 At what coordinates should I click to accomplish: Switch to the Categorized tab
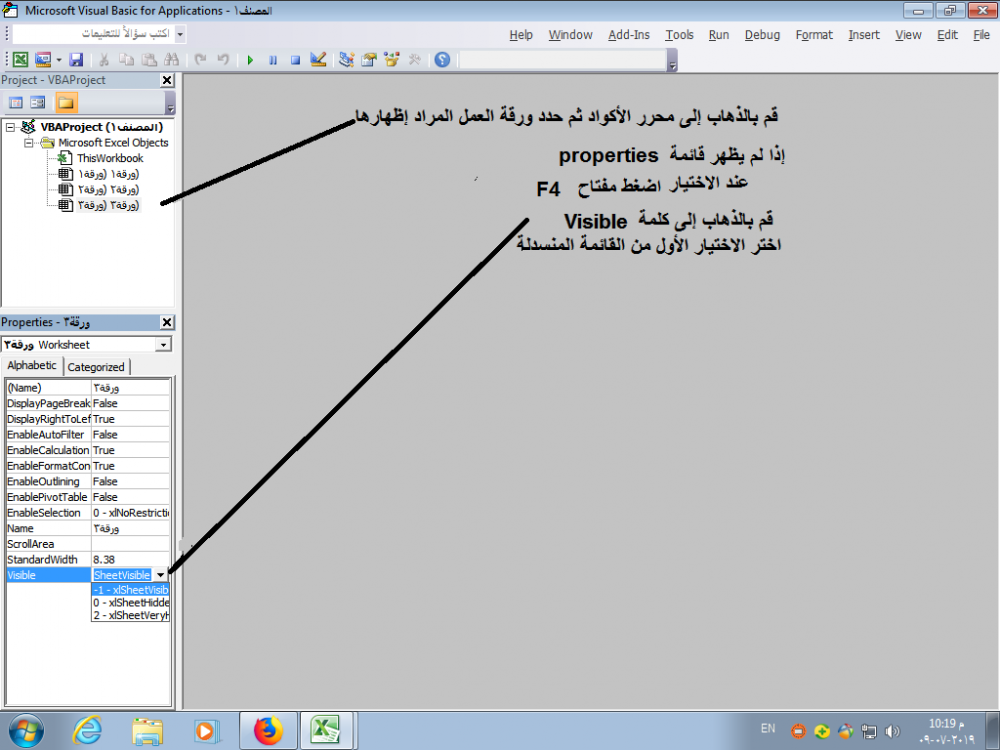pos(96,367)
